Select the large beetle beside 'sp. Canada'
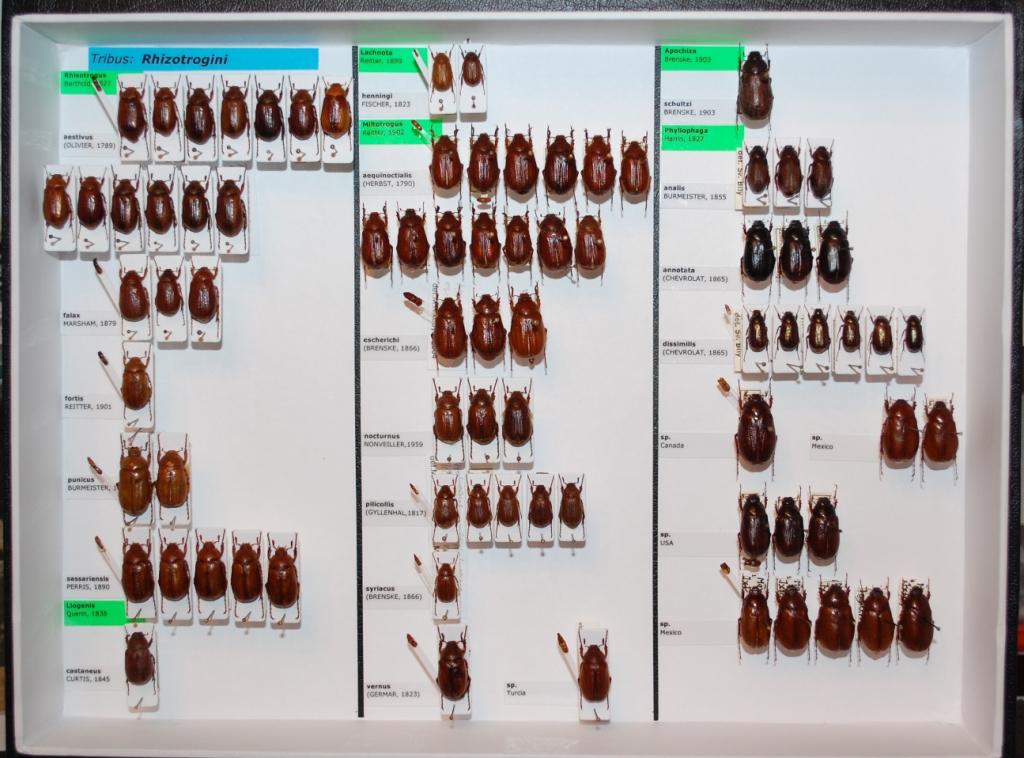 tap(756, 430)
